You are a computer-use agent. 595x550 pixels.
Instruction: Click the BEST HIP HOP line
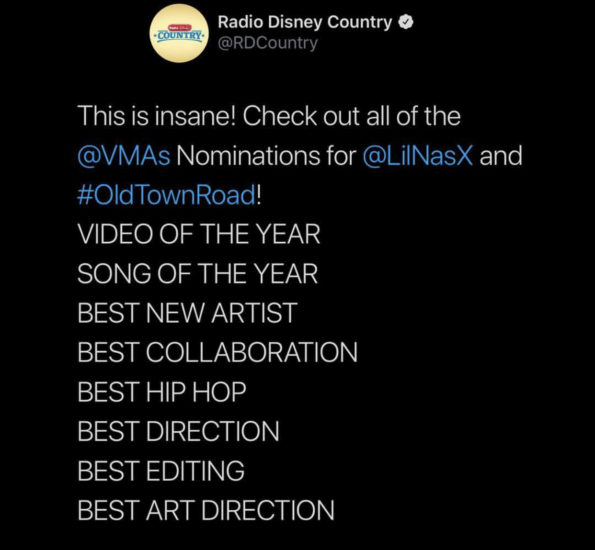pyautogui.click(x=162, y=392)
